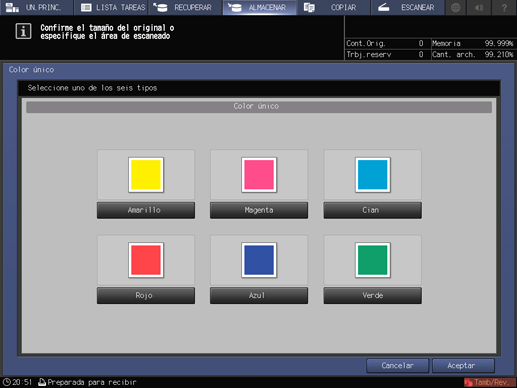Click the Cant. arch. 99.210% readout
The image size is (517, 388).
(x=473, y=54)
